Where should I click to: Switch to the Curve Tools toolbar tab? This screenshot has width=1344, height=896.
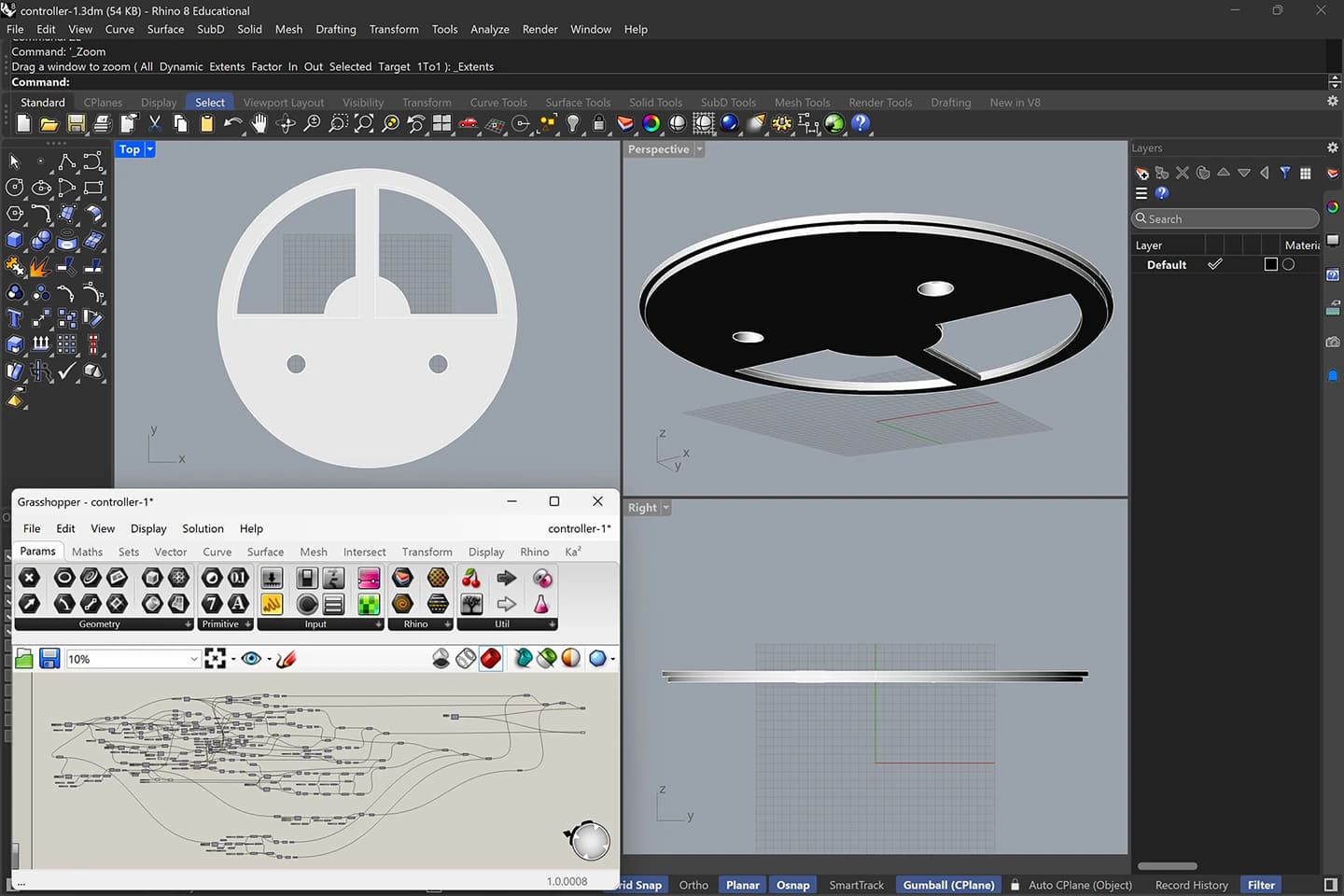(498, 103)
